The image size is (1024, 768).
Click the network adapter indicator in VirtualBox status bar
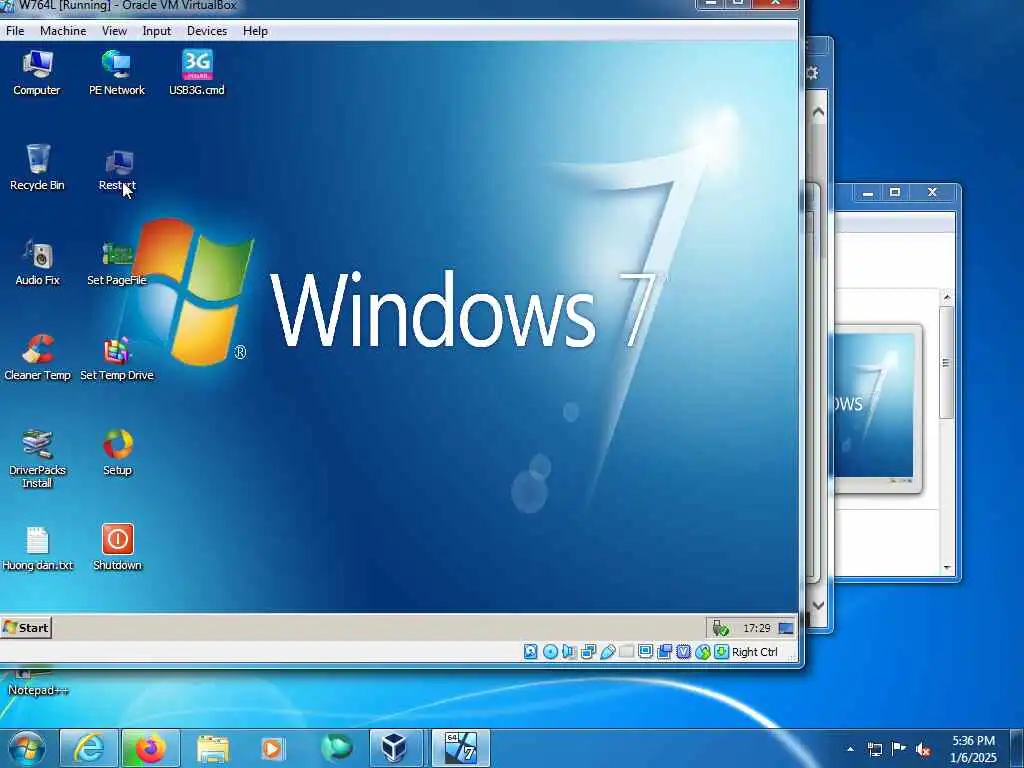[x=588, y=652]
